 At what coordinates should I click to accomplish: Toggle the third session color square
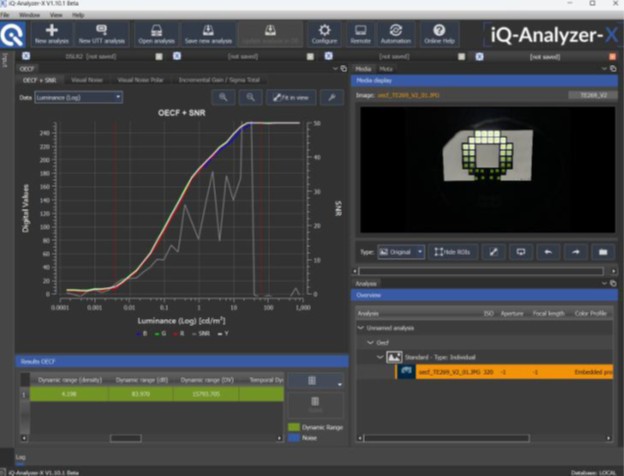(x=461, y=57)
